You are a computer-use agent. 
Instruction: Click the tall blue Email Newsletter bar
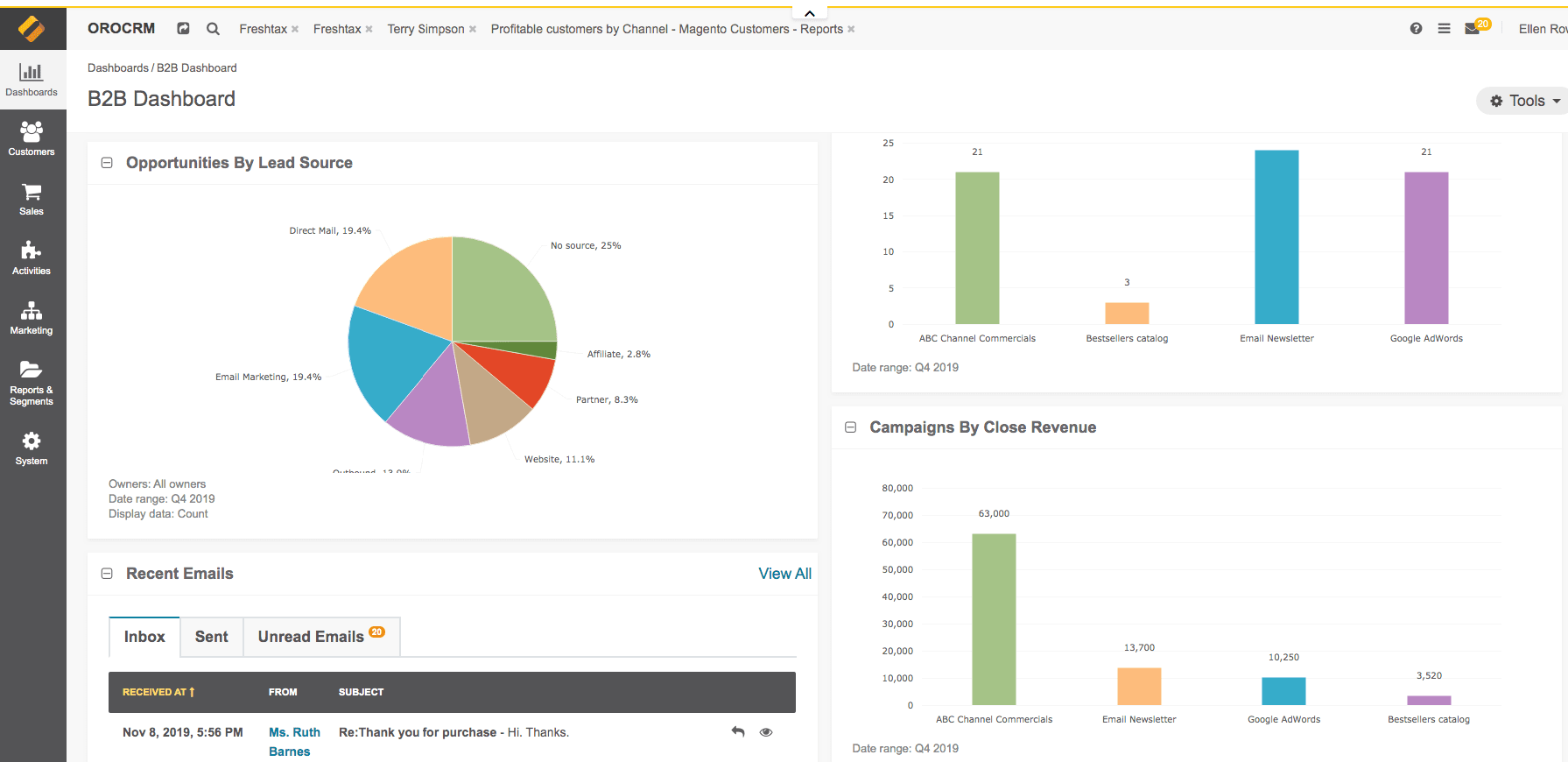coord(1276,237)
